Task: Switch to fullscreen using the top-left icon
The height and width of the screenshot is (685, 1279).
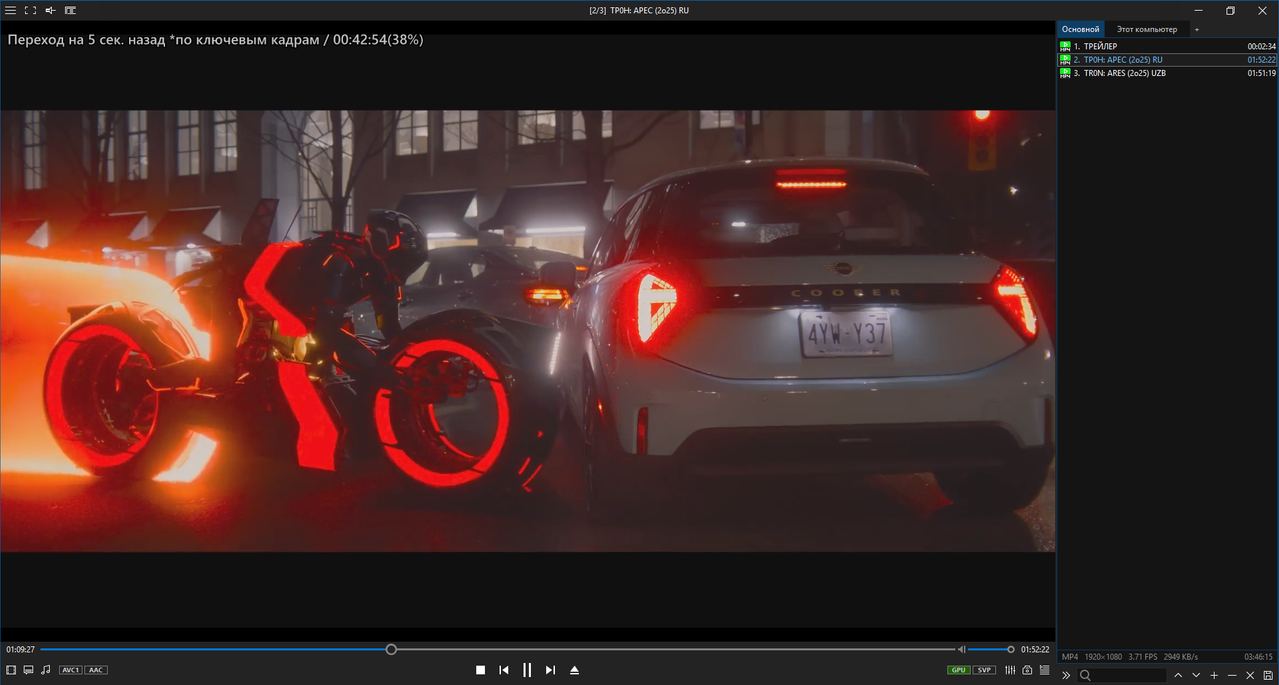Action: (x=30, y=10)
